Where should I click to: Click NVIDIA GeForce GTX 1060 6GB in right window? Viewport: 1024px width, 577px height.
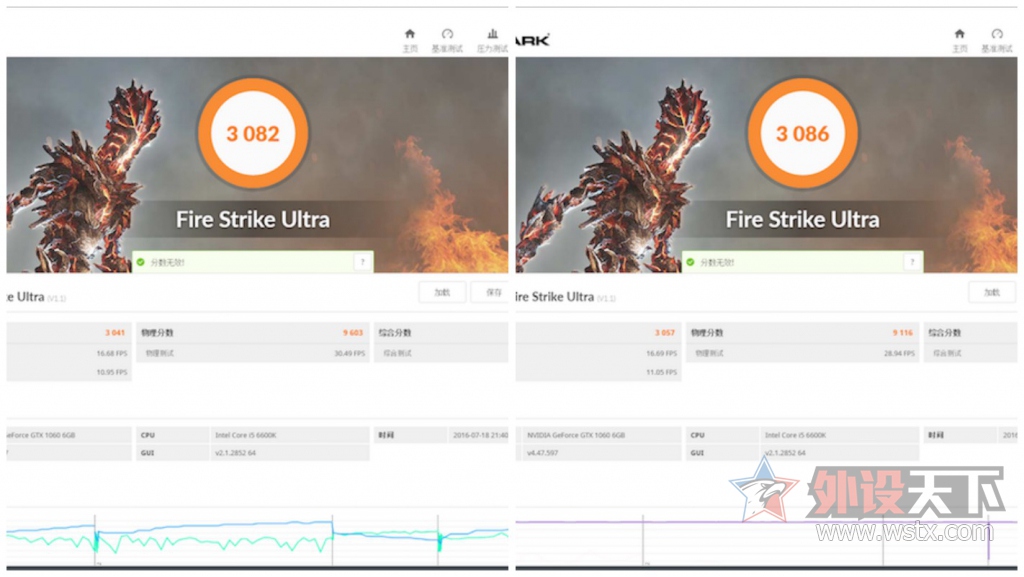tap(576, 435)
